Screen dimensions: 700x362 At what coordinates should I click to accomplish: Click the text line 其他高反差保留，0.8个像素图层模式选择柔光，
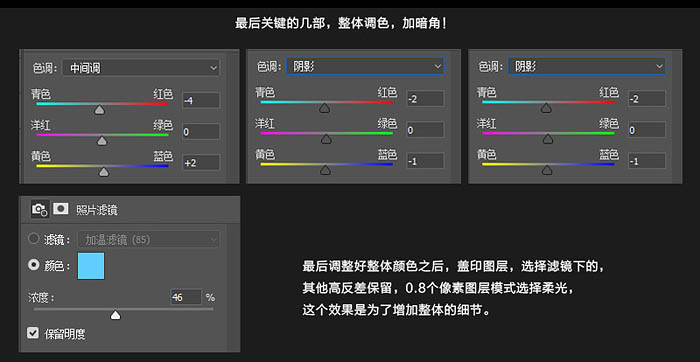[438, 288]
